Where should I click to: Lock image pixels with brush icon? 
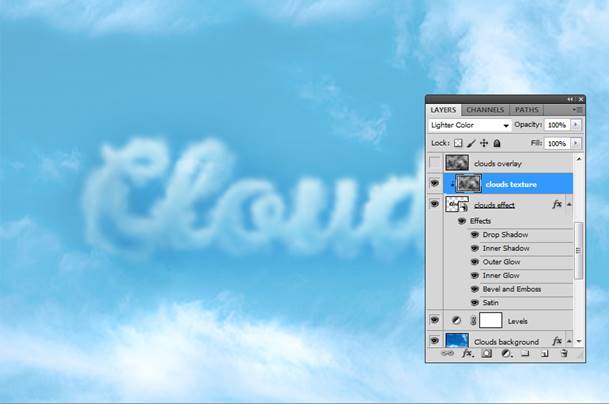pyautogui.click(x=471, y=143)
